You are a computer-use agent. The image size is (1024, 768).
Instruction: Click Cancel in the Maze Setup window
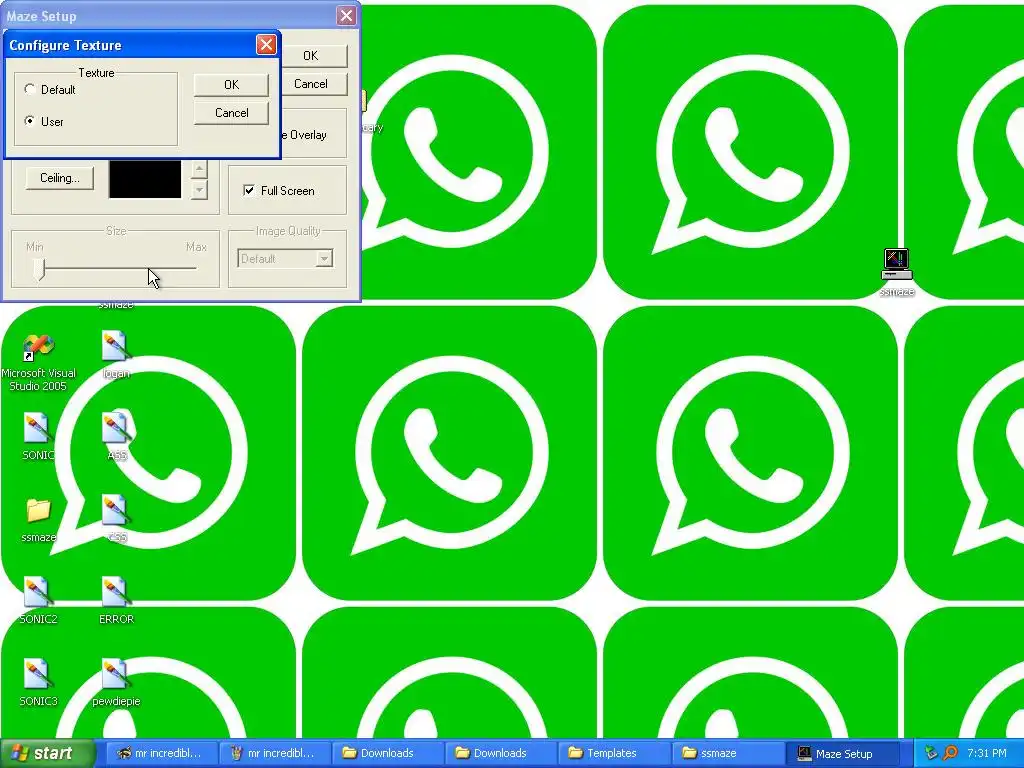coord(311,84)
